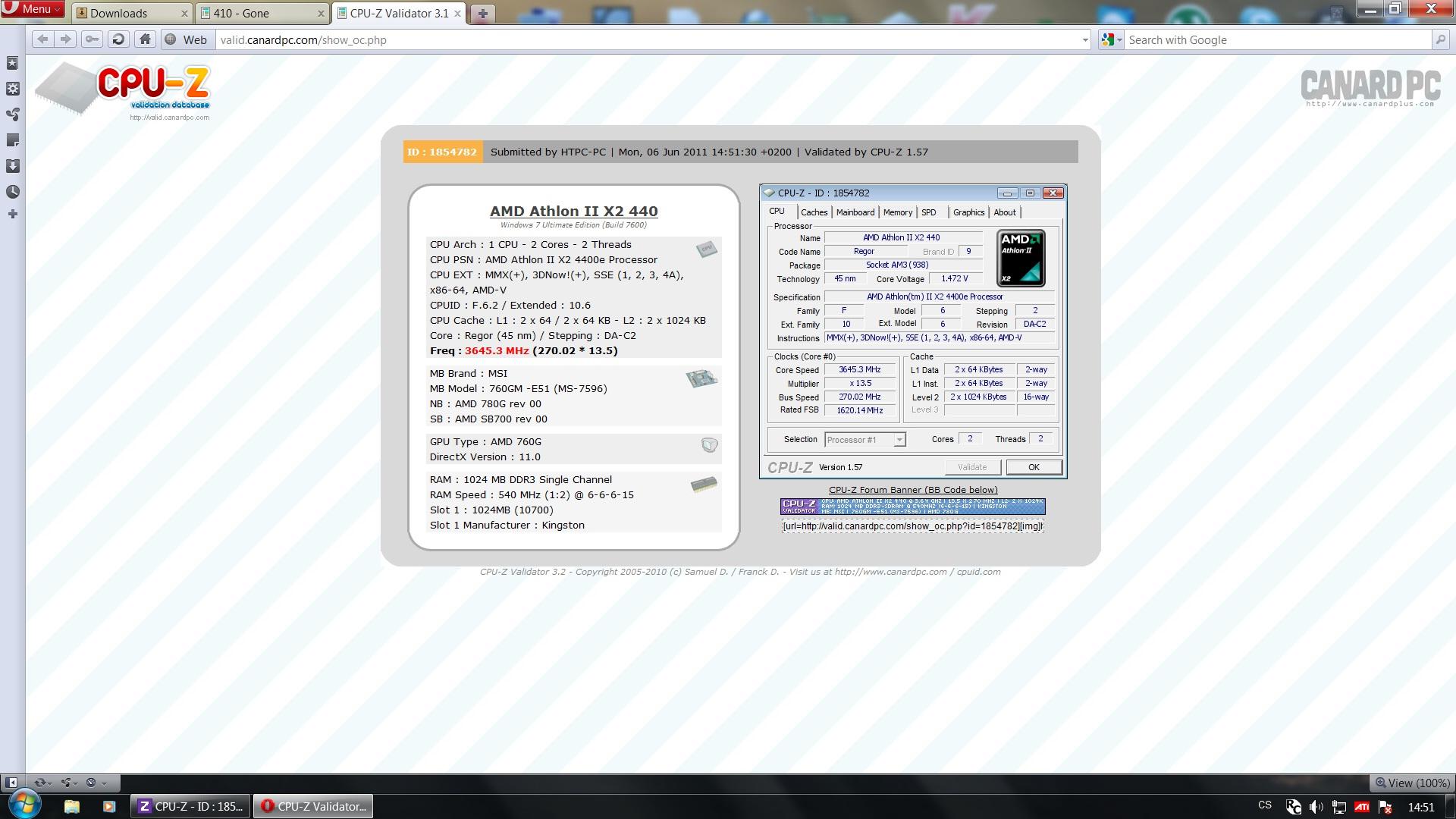1456x819 pixels.
Task: Close the 410 - Gone tab
Action: tap(321, 13)
